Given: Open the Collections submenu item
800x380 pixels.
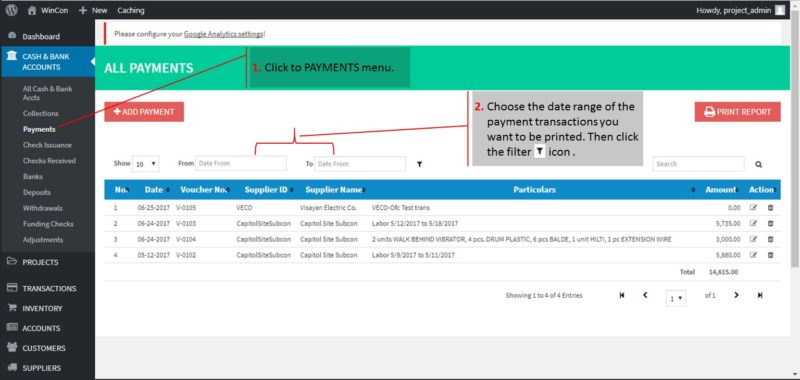Looking at the screenshot, I should click(x=41, y=113).
